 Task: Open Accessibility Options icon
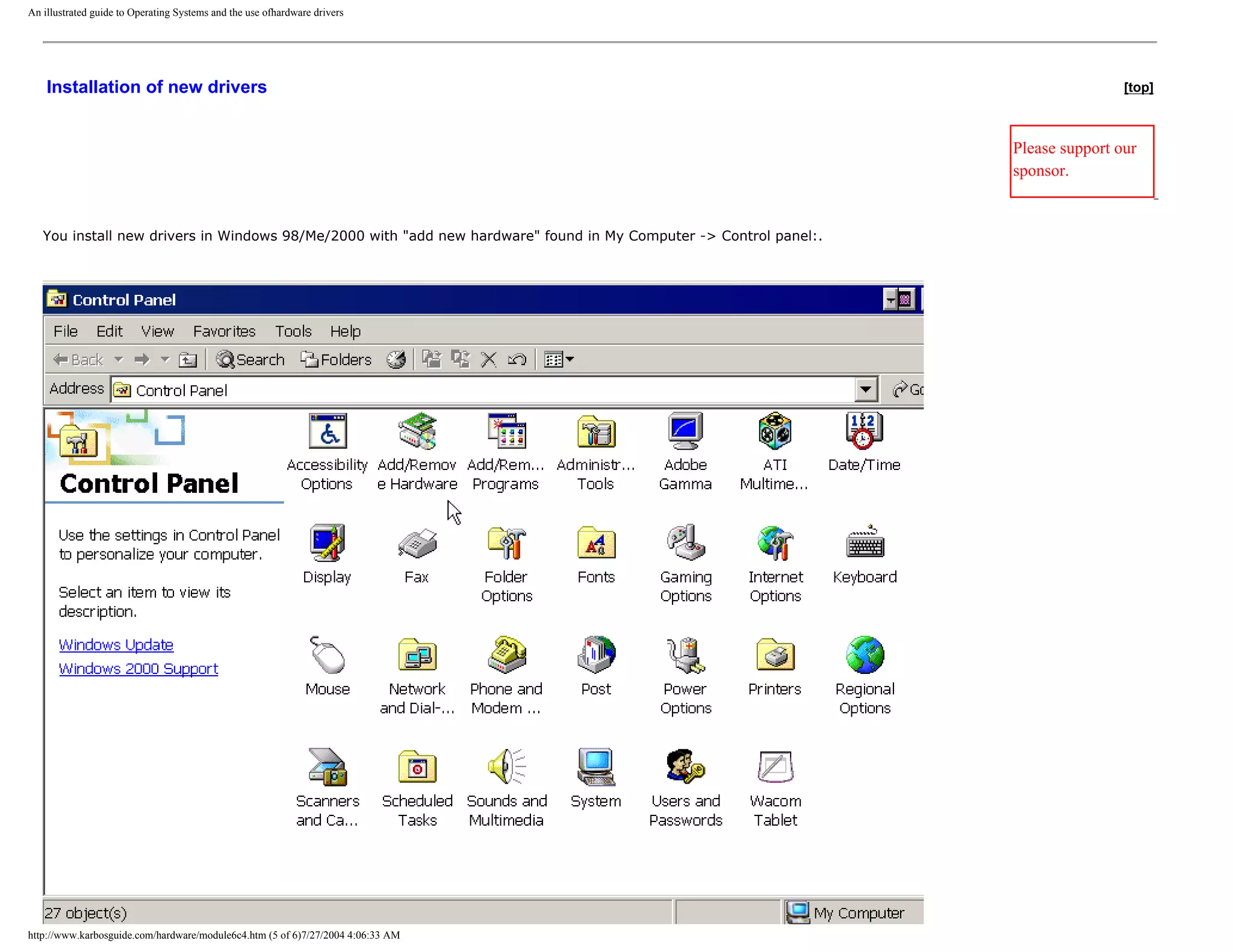click(x=328, y=431)
